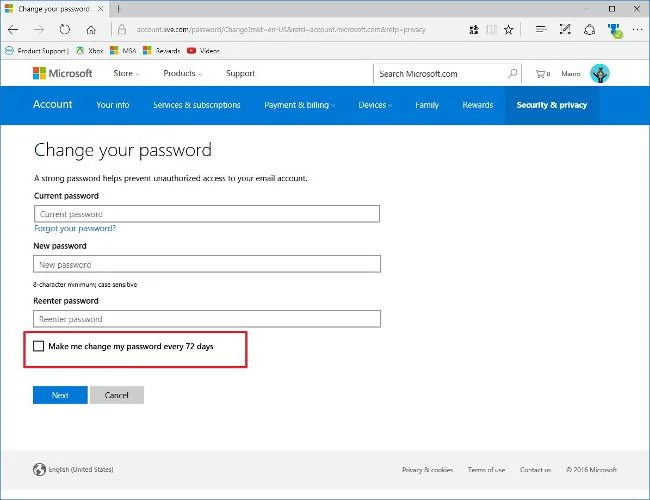The image size is (650, 500).
Task: Open the profile avatar picture
Action: [x=599, y=74]
